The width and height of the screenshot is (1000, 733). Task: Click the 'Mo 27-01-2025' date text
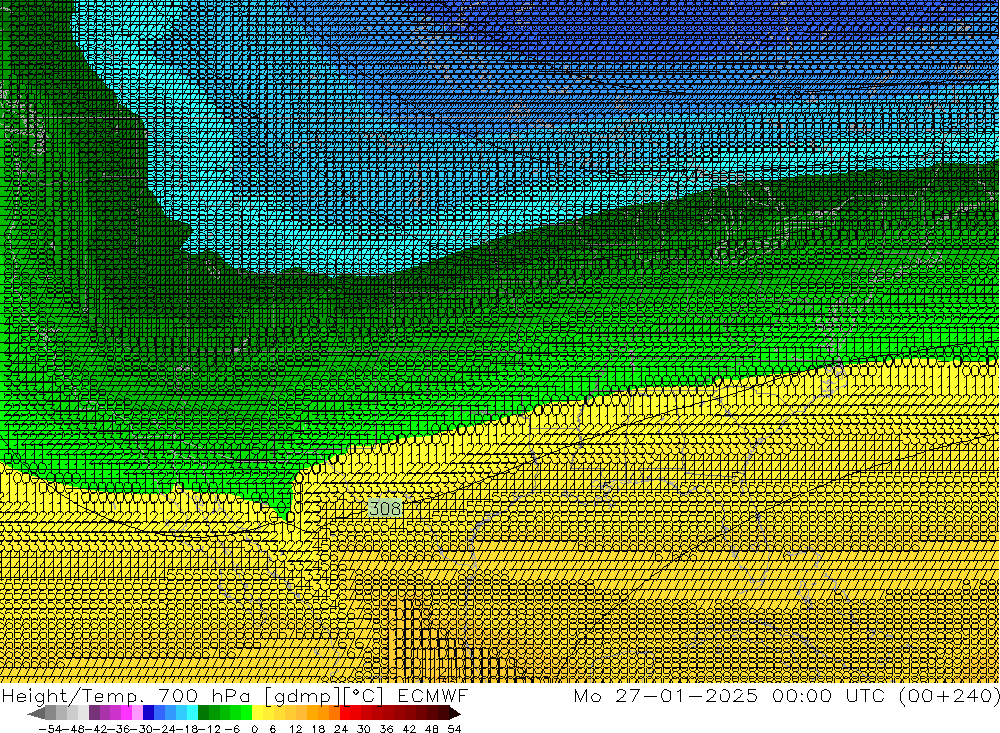coord(666,695)
